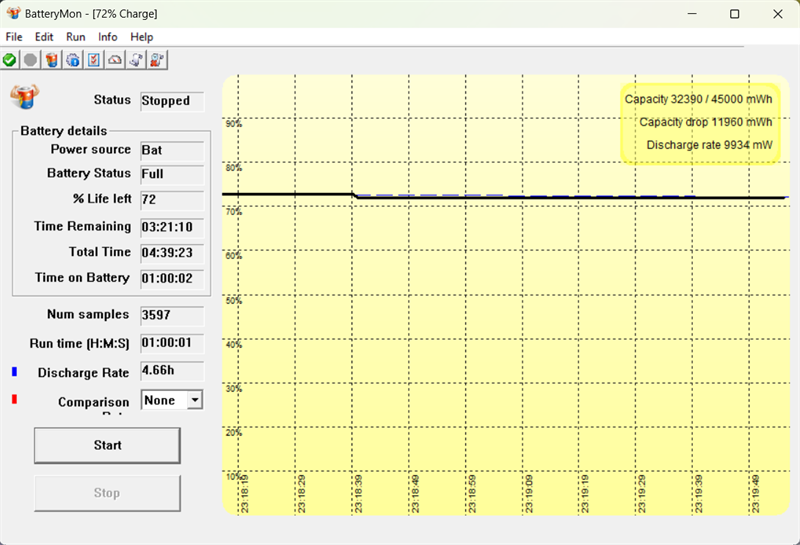Viewport: 800px width, 545px height.
Task: Expand the Comparison dropdown arrow
Action: (195, 400)
